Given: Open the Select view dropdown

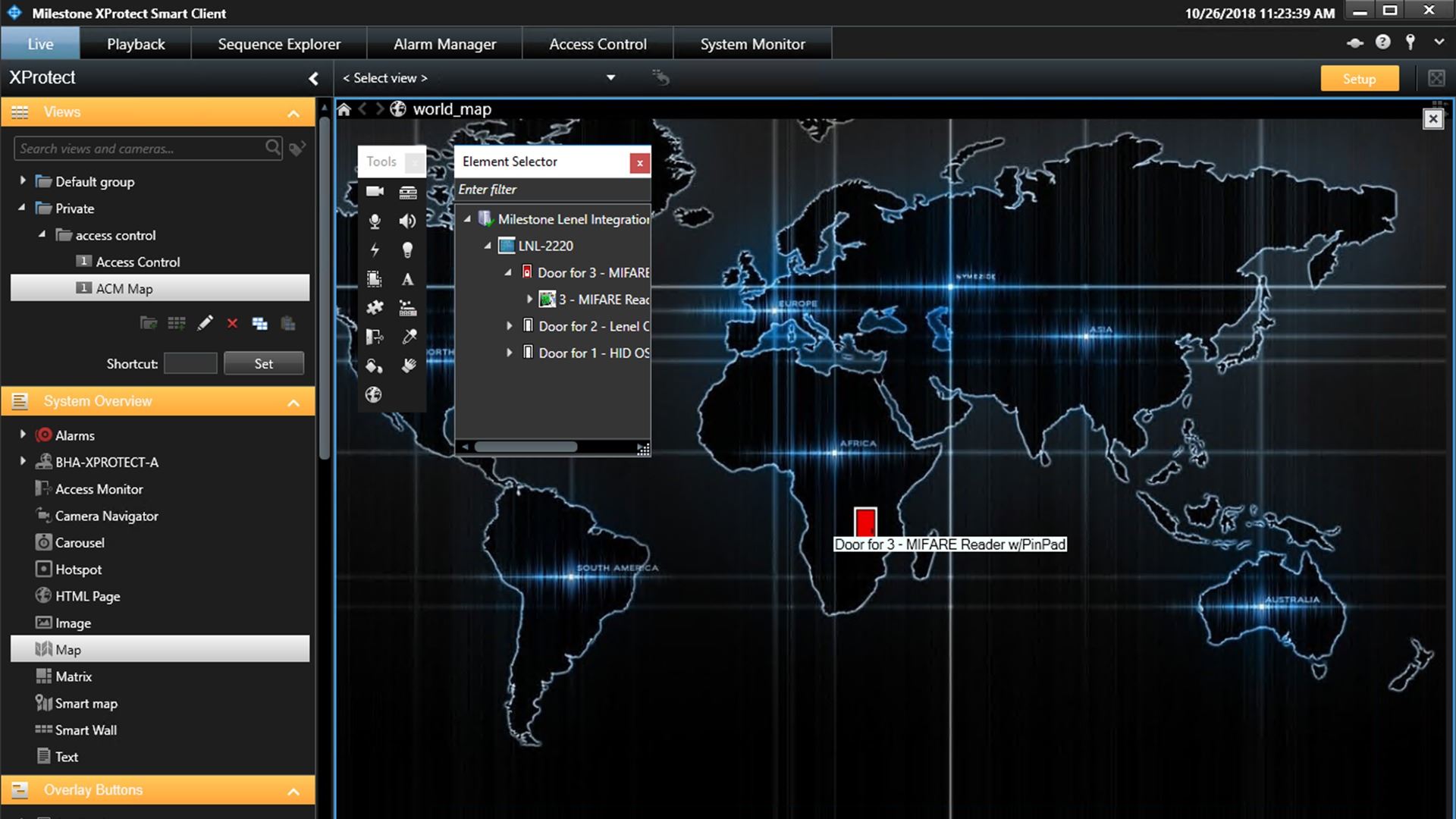Looking at the screenshot, I should pyautogui.click(x=610, y=77).
